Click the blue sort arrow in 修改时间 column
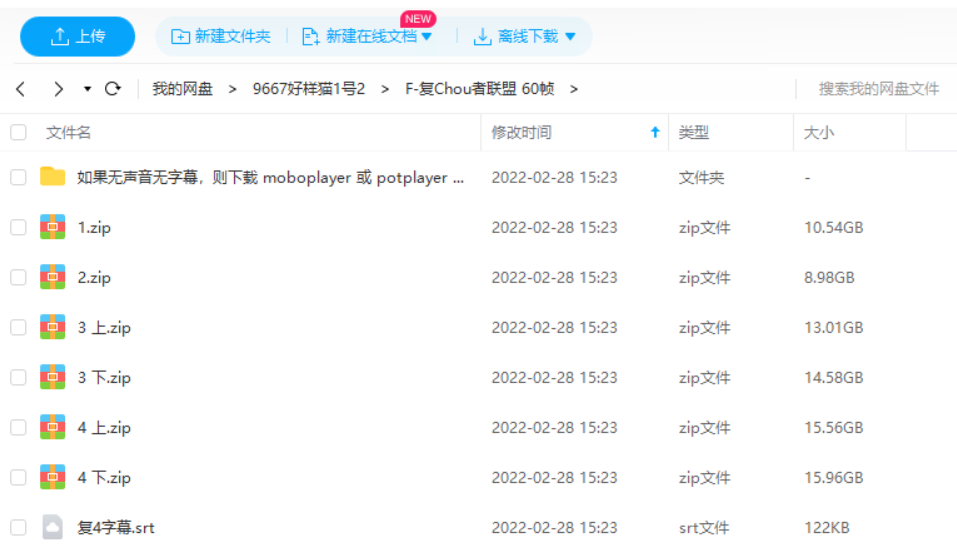 click(655, 132)
